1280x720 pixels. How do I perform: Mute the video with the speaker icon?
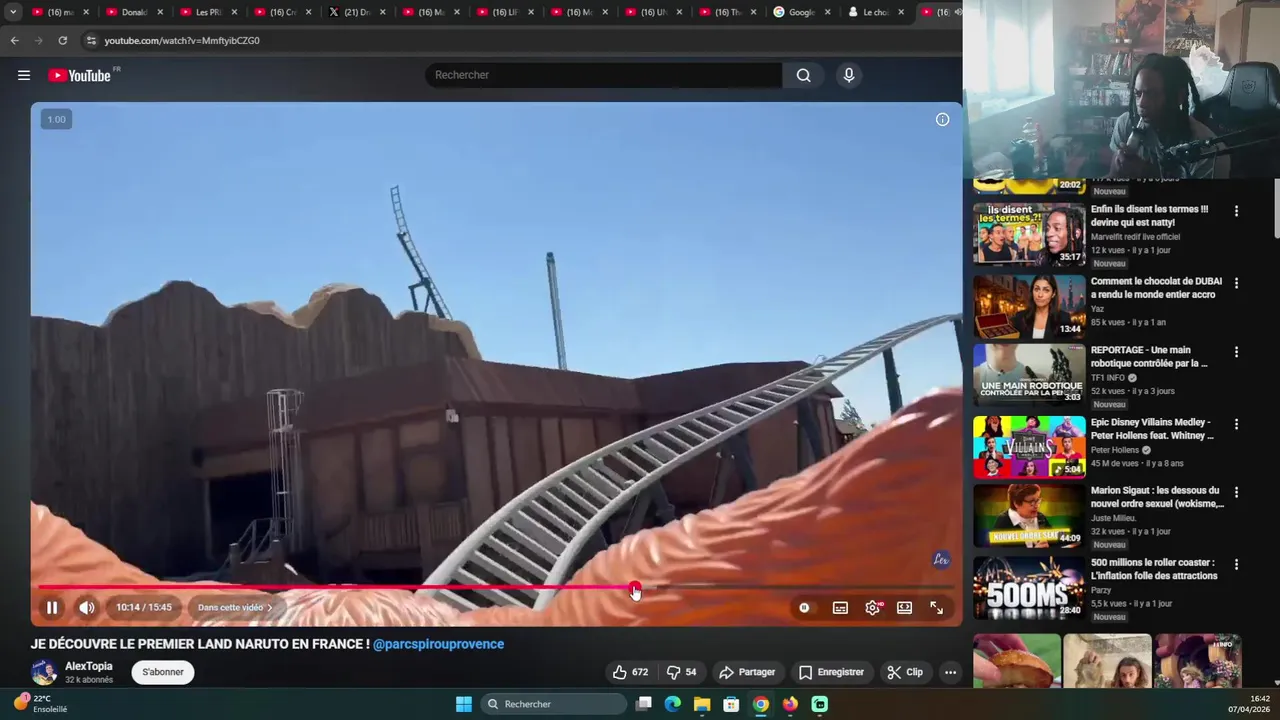pos(87,607)
